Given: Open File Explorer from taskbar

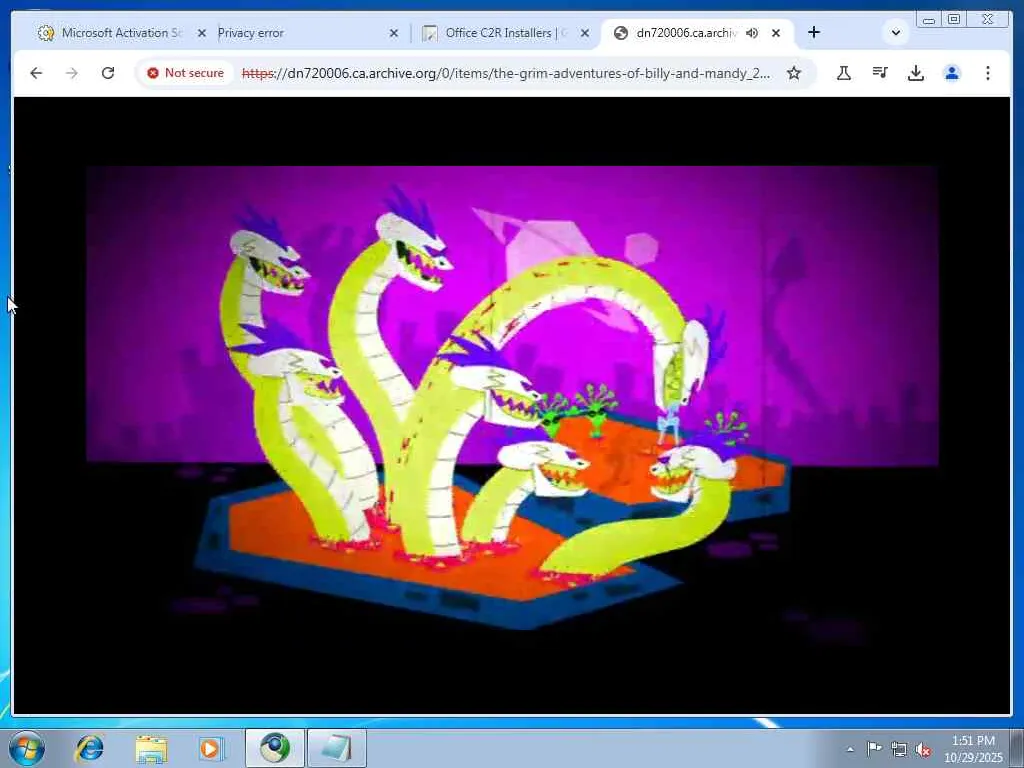Looking at the screenshot, I should (151, 748).
